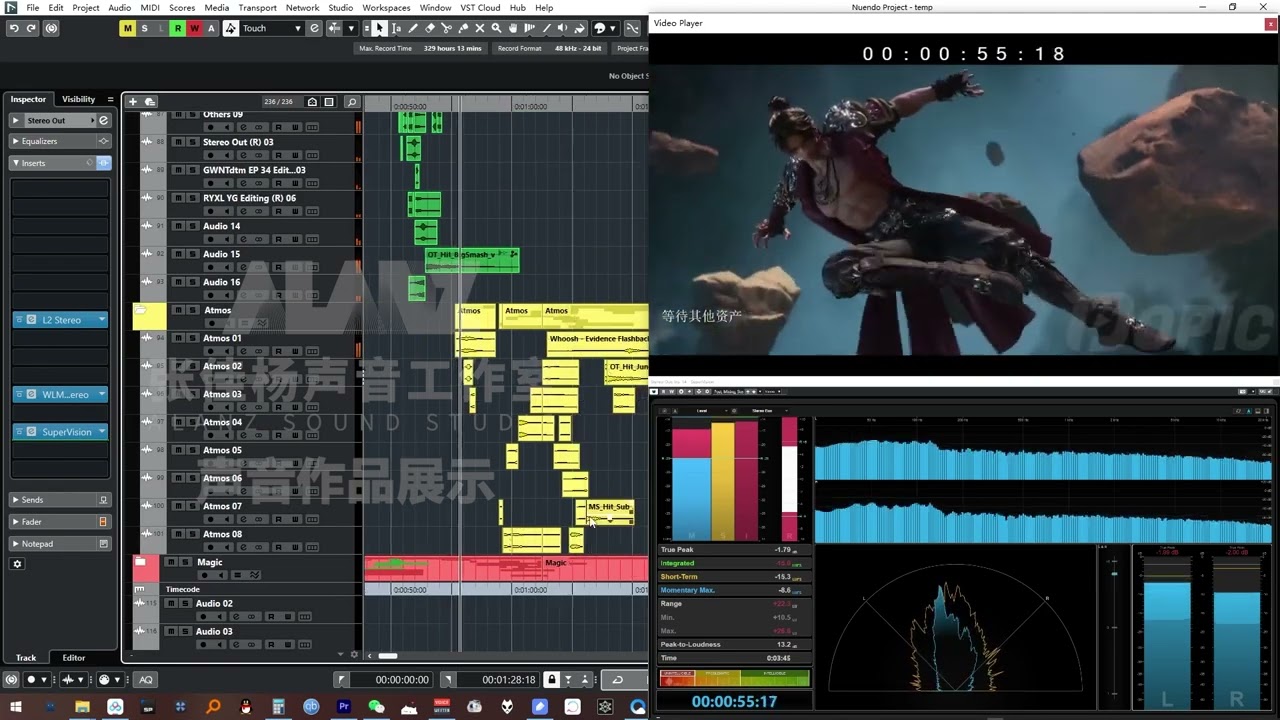Screen dimensions: 1280x720
Task: Select the Glue tool
Action: tap(463, 28)
